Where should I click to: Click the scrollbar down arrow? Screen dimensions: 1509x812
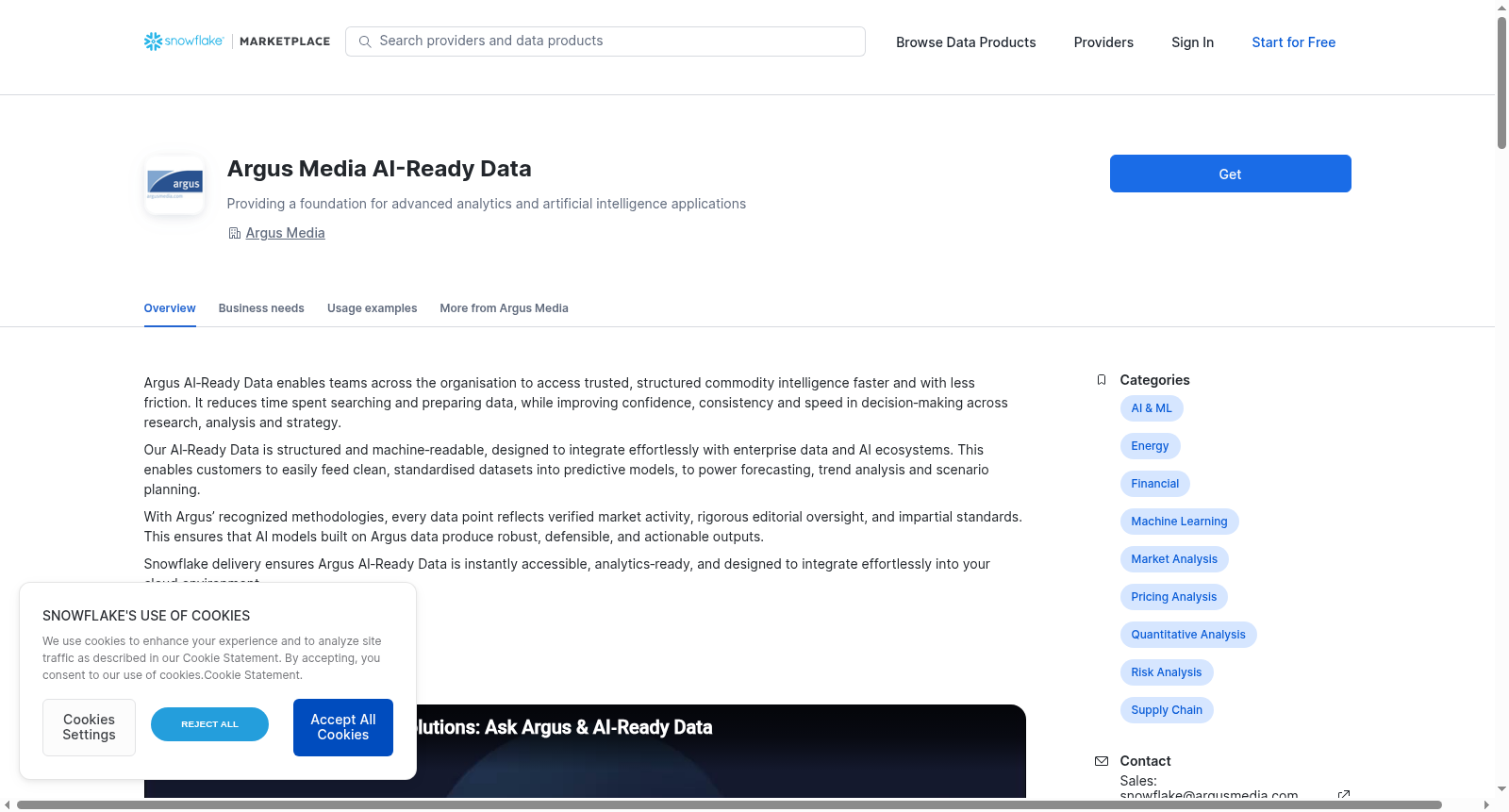click(x=1501, y=789)
